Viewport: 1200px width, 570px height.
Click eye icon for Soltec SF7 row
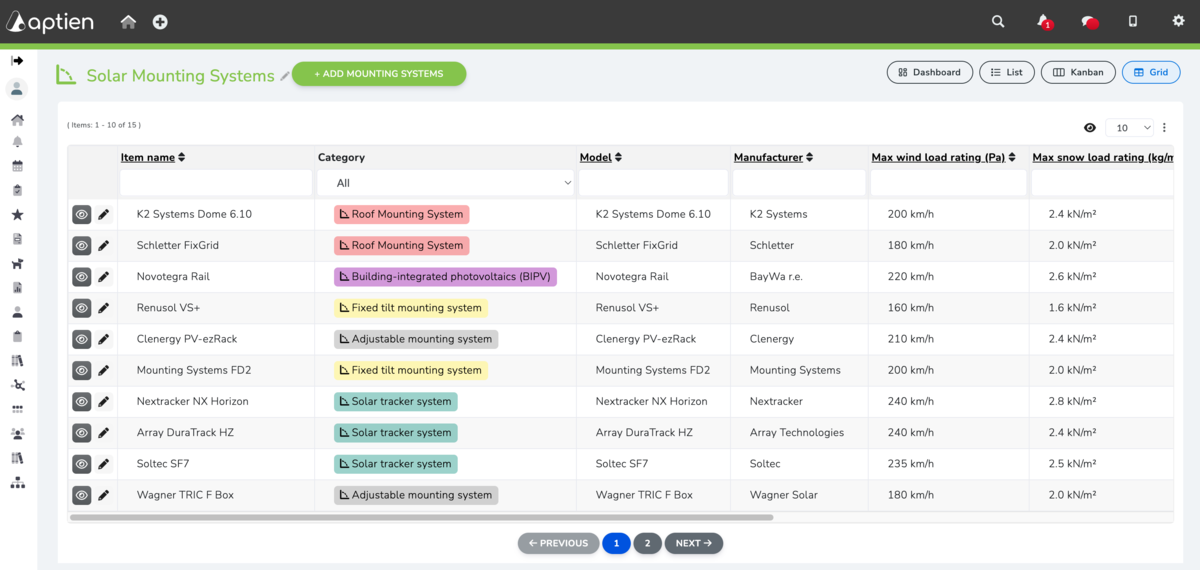pyautogui.click(x=82, y=464)
